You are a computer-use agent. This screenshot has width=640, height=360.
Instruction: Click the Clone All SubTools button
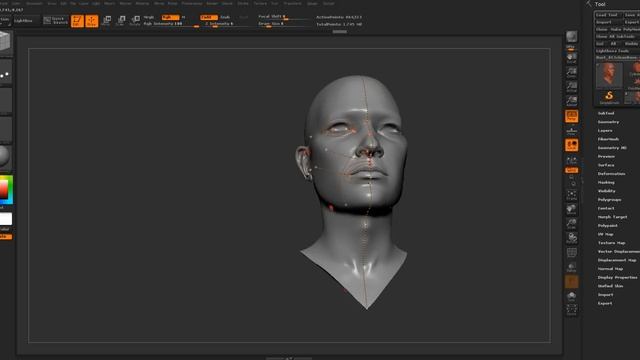click(x=617, y=36)
